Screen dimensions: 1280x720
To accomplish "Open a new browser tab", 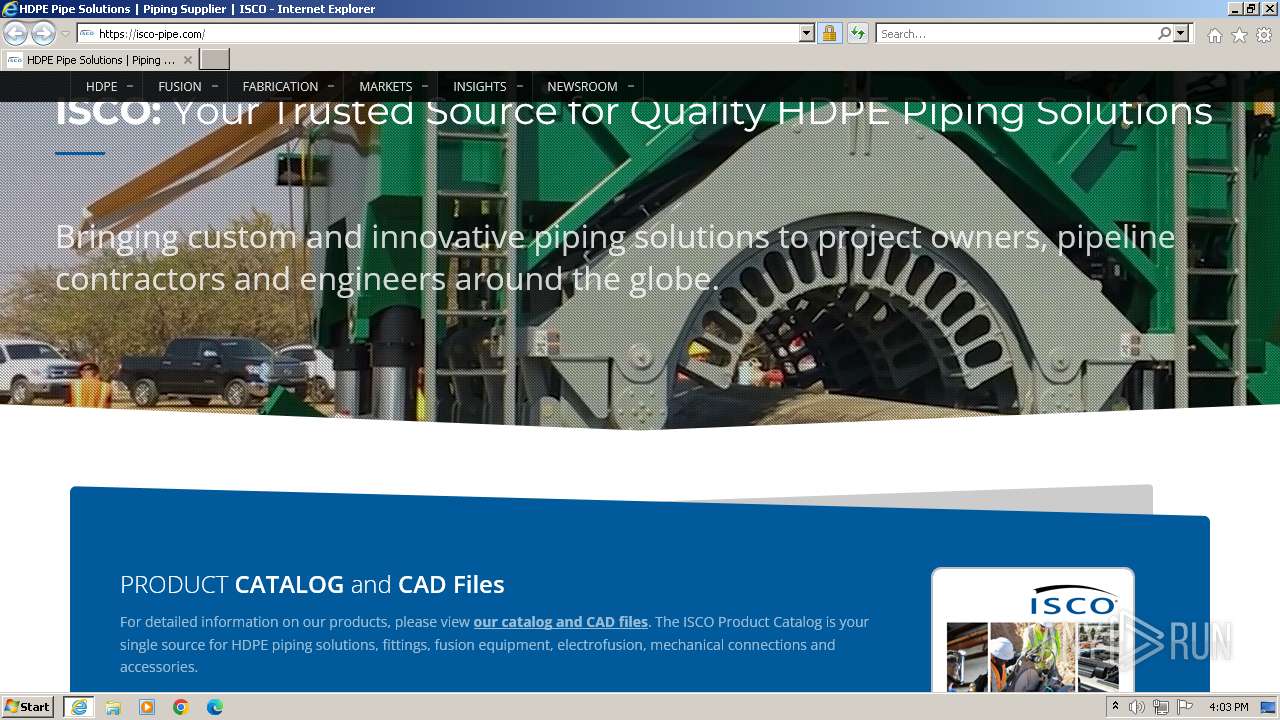I will coord(215,60).
